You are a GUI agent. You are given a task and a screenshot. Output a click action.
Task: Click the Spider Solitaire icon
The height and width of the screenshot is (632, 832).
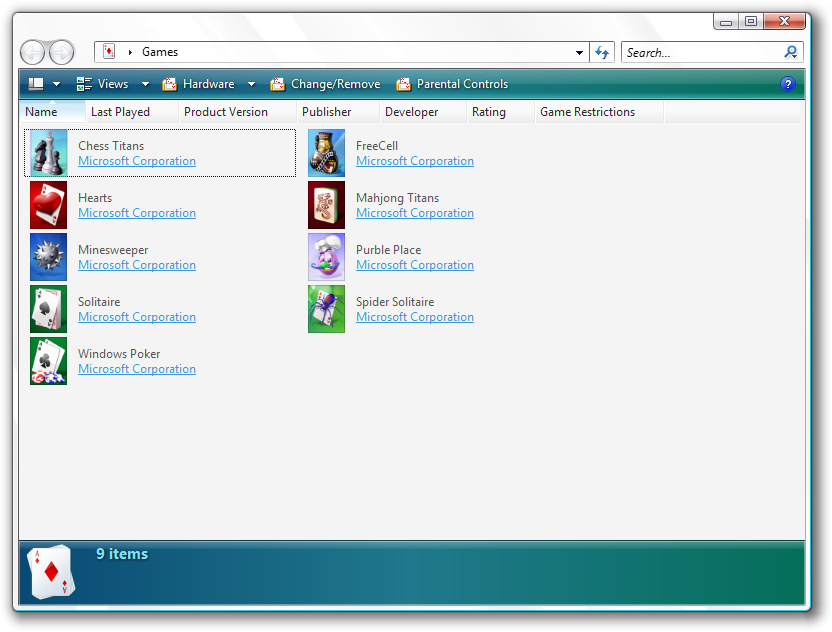[x=326, y=309]
